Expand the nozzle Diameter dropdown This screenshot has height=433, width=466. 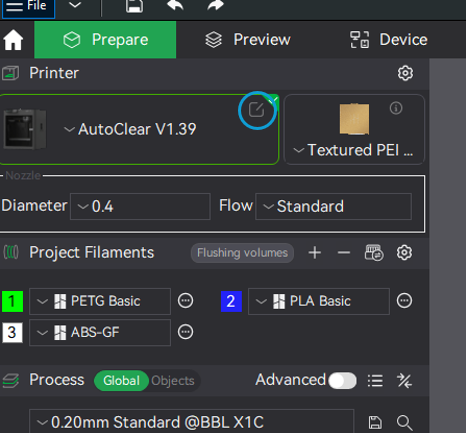[140, 206]
